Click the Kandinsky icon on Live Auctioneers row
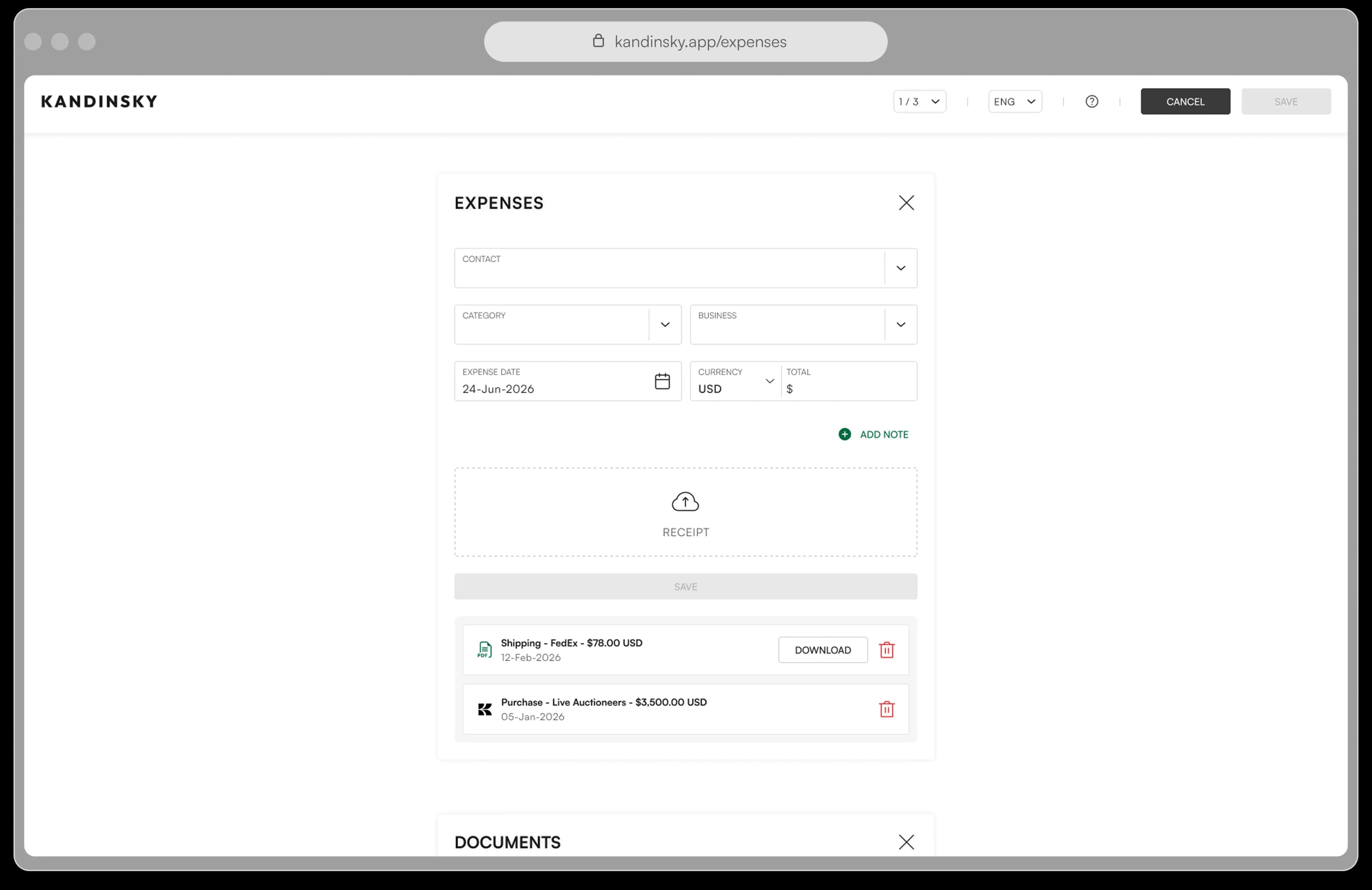This screenshot has height=890, width=1372. point(485,709)
